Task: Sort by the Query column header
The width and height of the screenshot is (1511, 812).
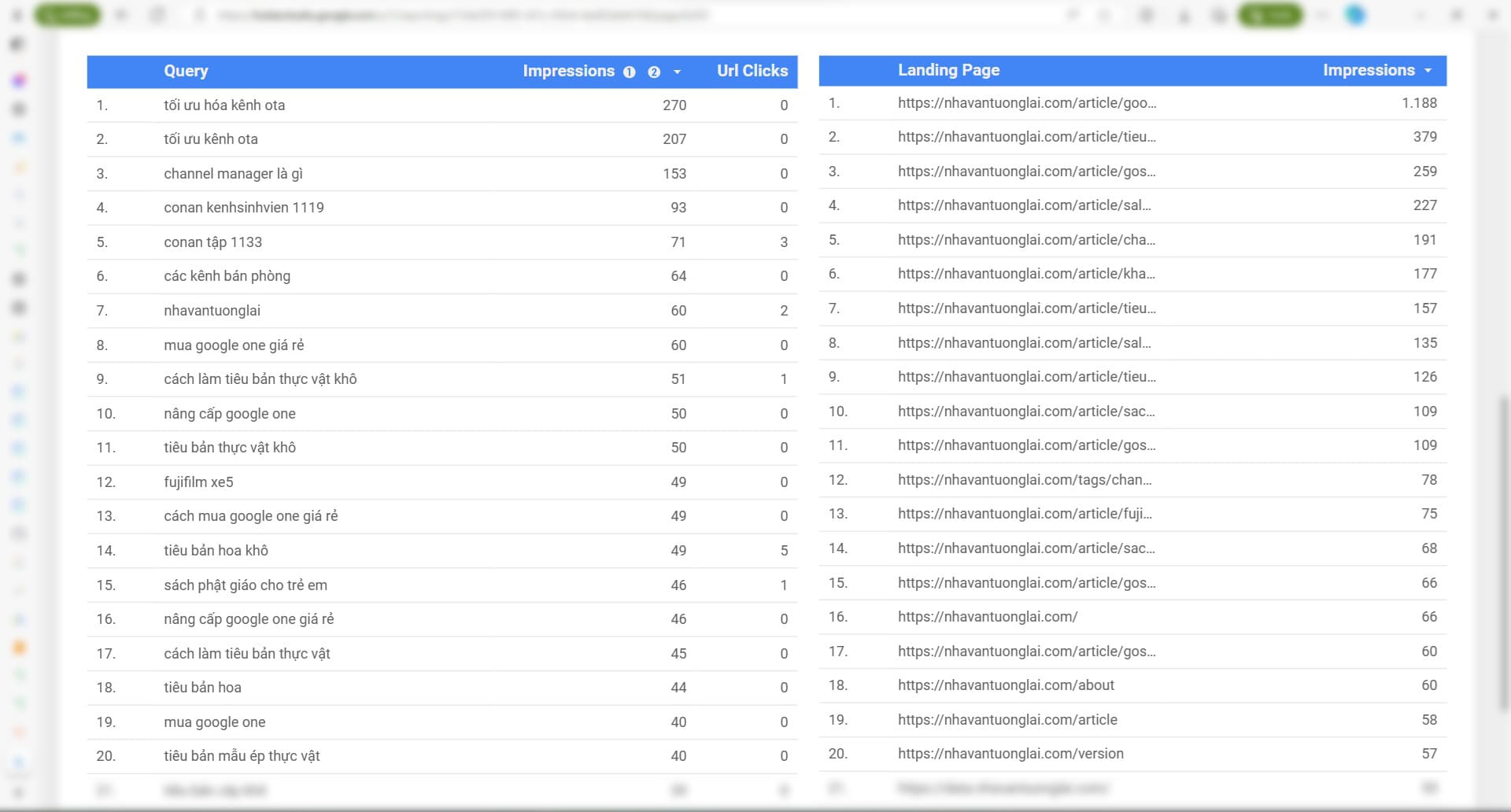Action: 186,71
